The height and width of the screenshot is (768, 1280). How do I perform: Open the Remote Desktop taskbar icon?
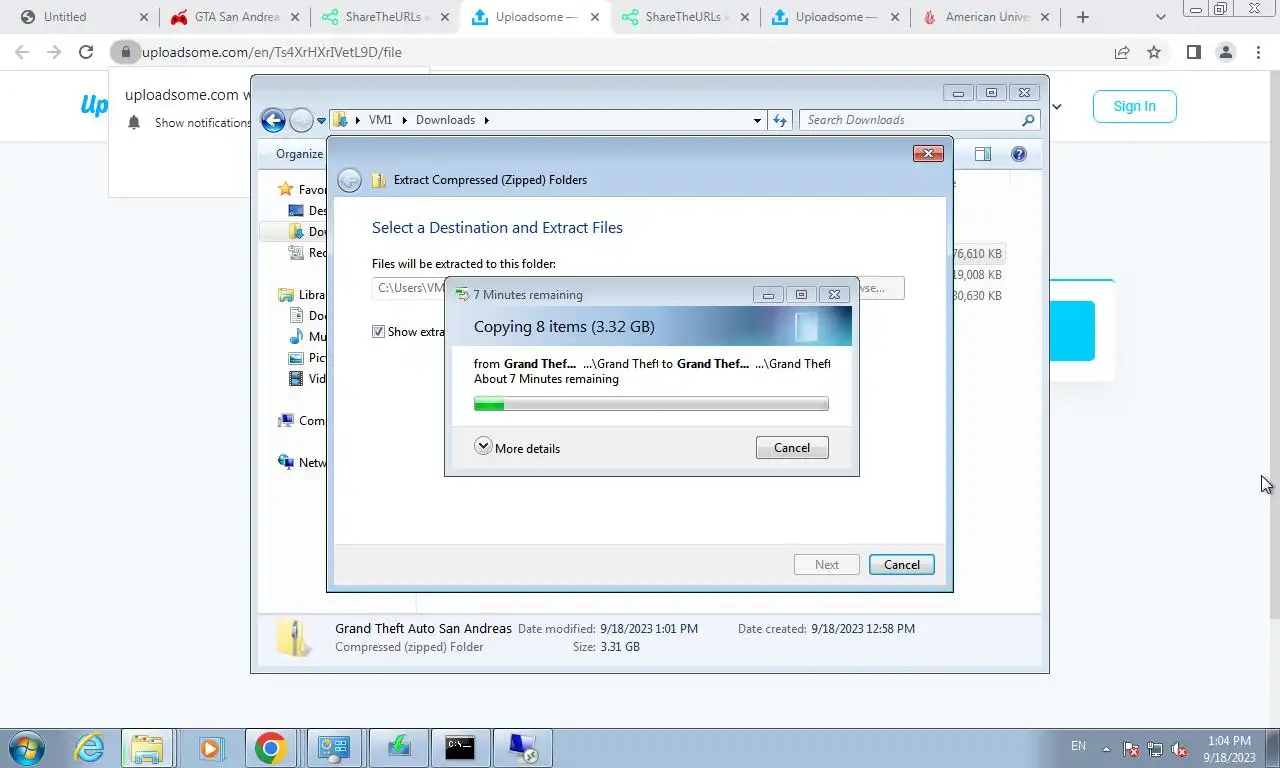click(x=522, y=748)
